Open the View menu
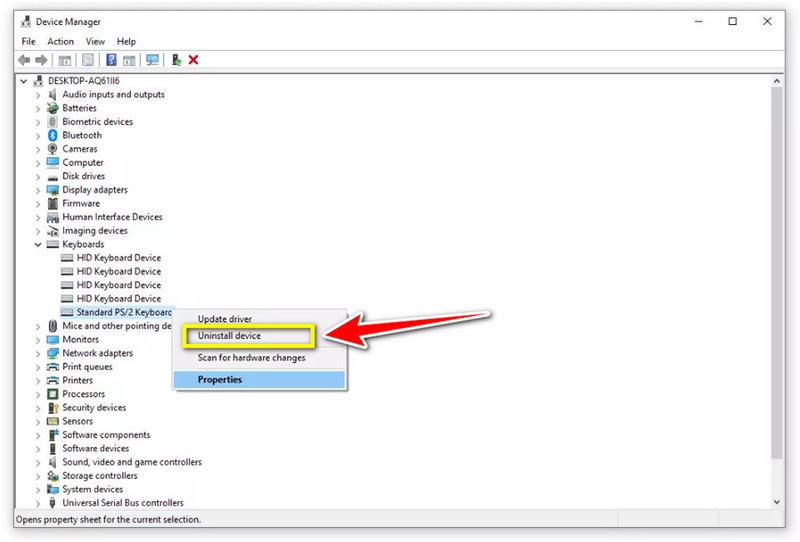 click(x=95, y=41)
